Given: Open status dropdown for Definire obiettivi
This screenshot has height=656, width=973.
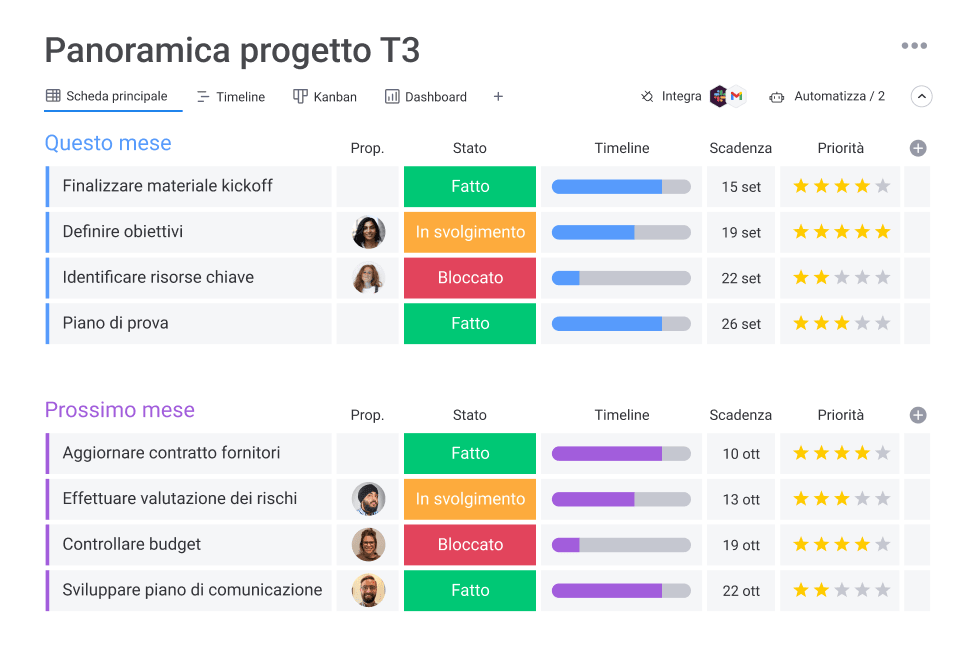Looking at the screenshot, I should tap(470, 232).
